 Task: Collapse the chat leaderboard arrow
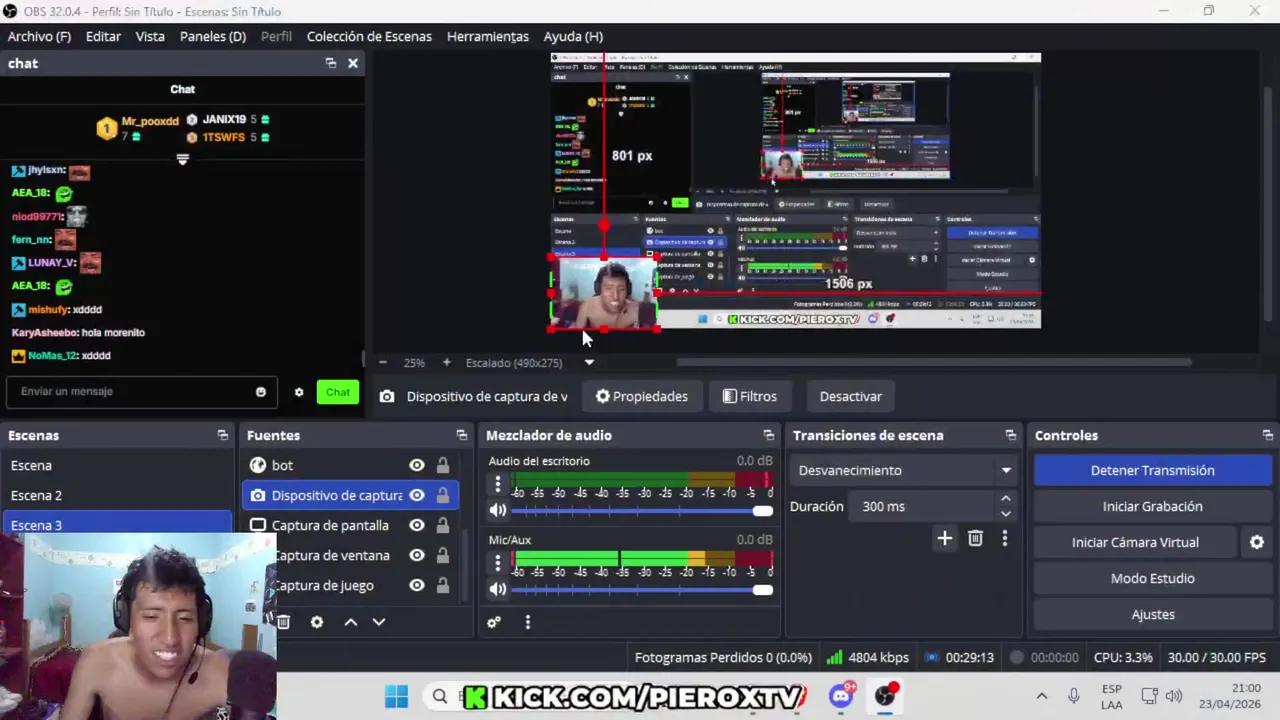(182, 159)
